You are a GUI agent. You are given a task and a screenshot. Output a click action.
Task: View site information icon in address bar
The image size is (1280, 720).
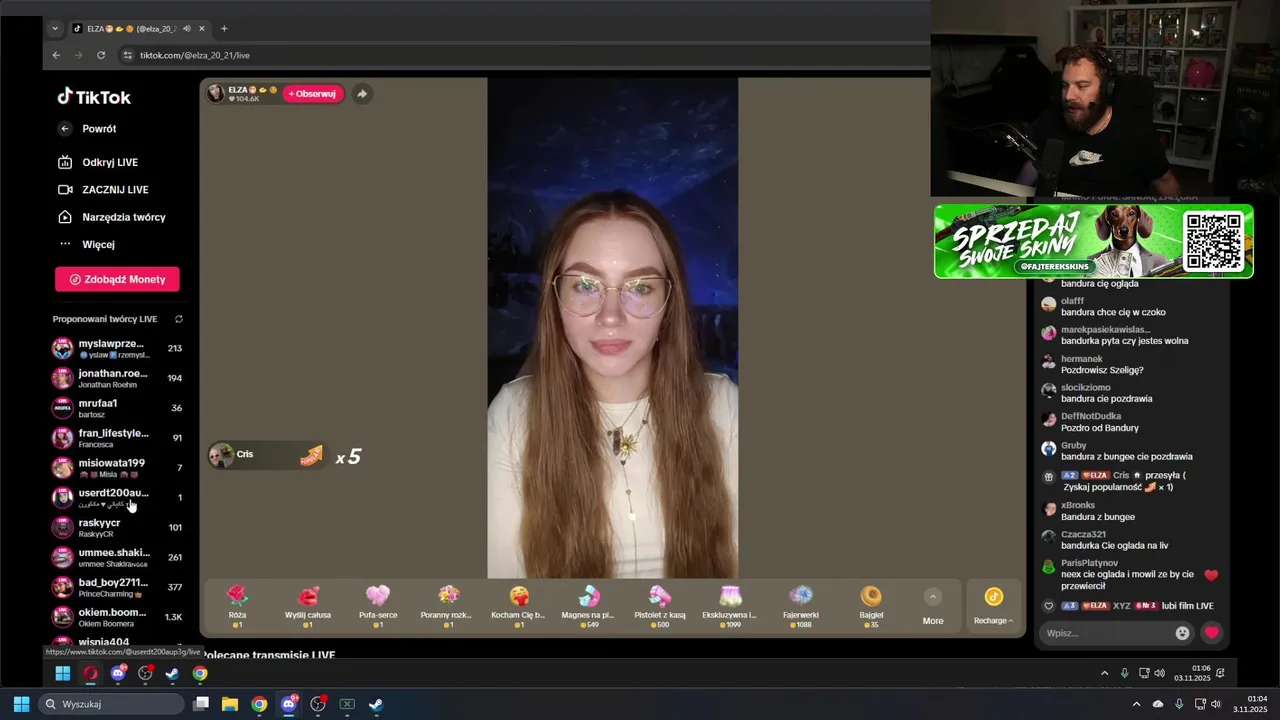point(127,55)
